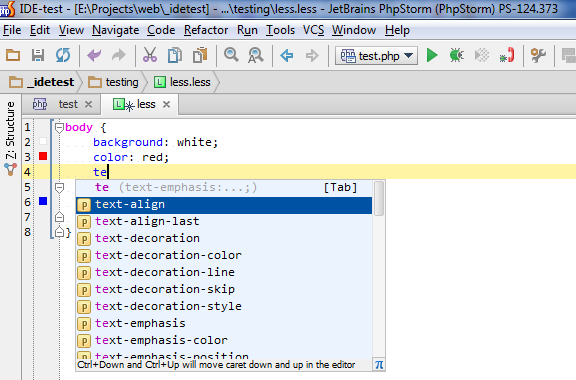
Task: Select text-align-last completion suggestion
Action: click(x=224, y=222)
